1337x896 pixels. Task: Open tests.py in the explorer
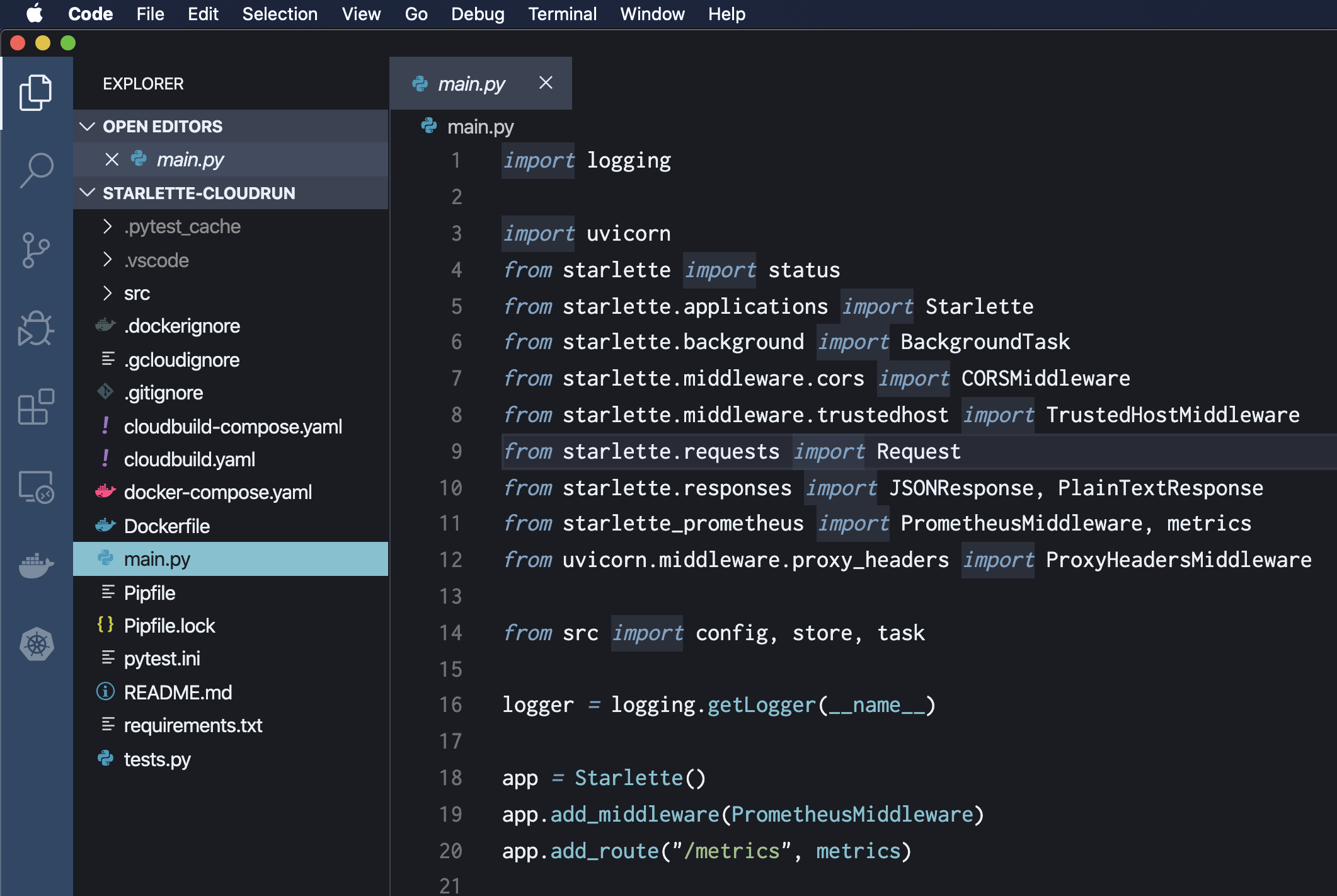231,759
